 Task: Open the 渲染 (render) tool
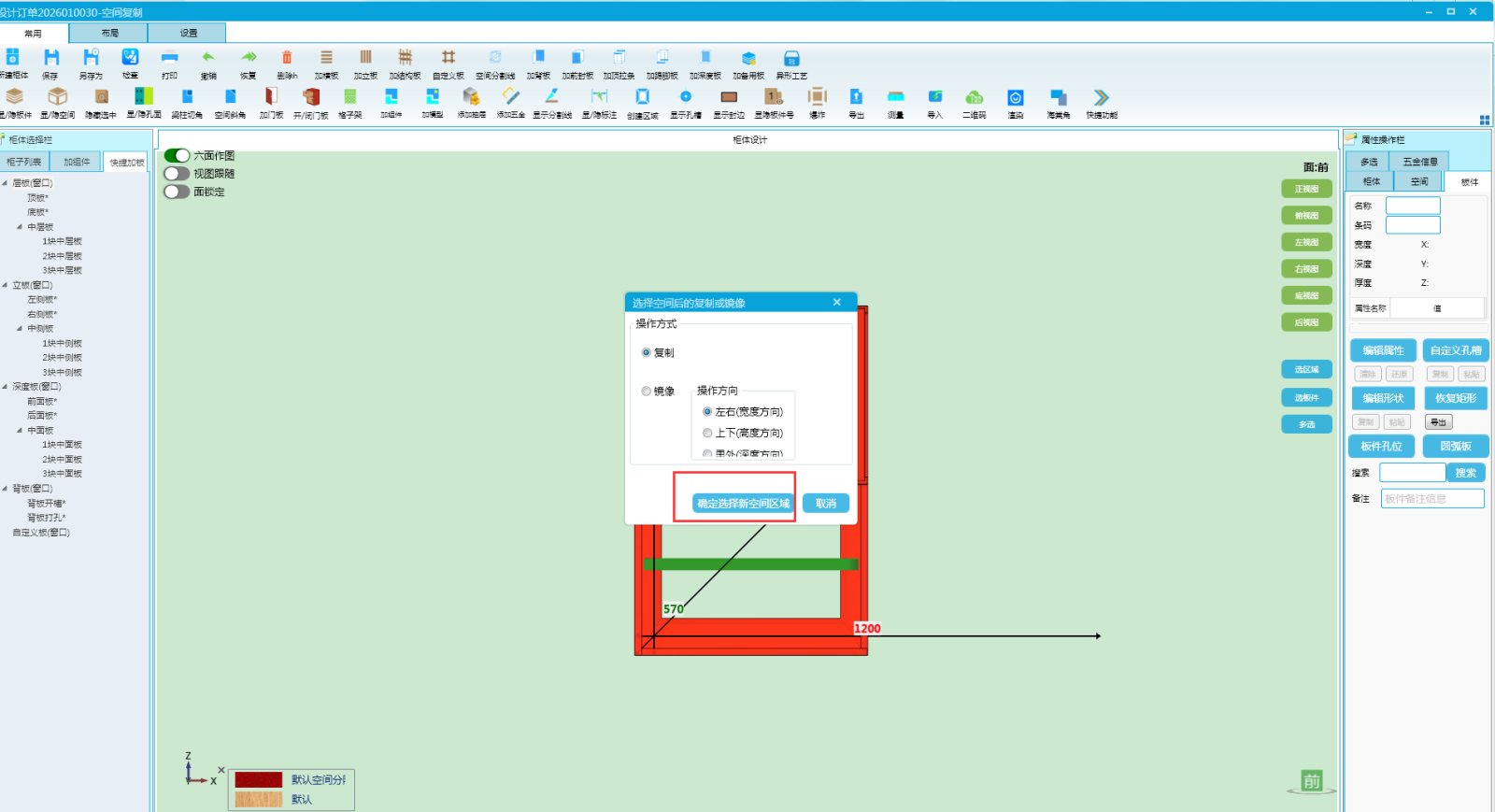pos(1016,97)
